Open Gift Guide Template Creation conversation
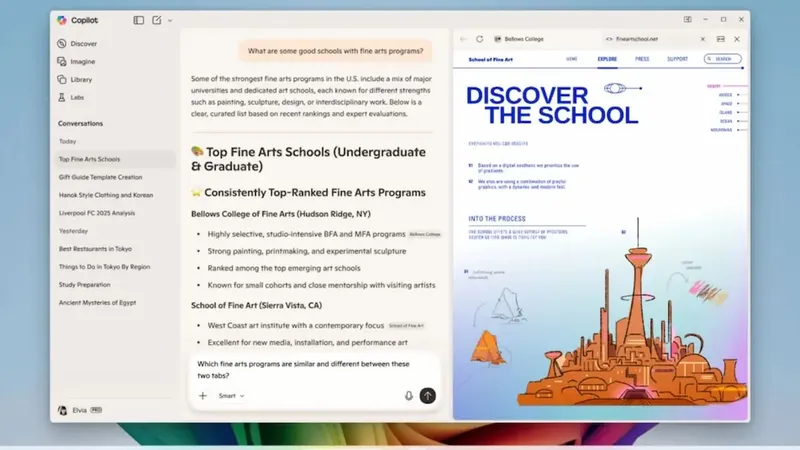 coord(101,177)
